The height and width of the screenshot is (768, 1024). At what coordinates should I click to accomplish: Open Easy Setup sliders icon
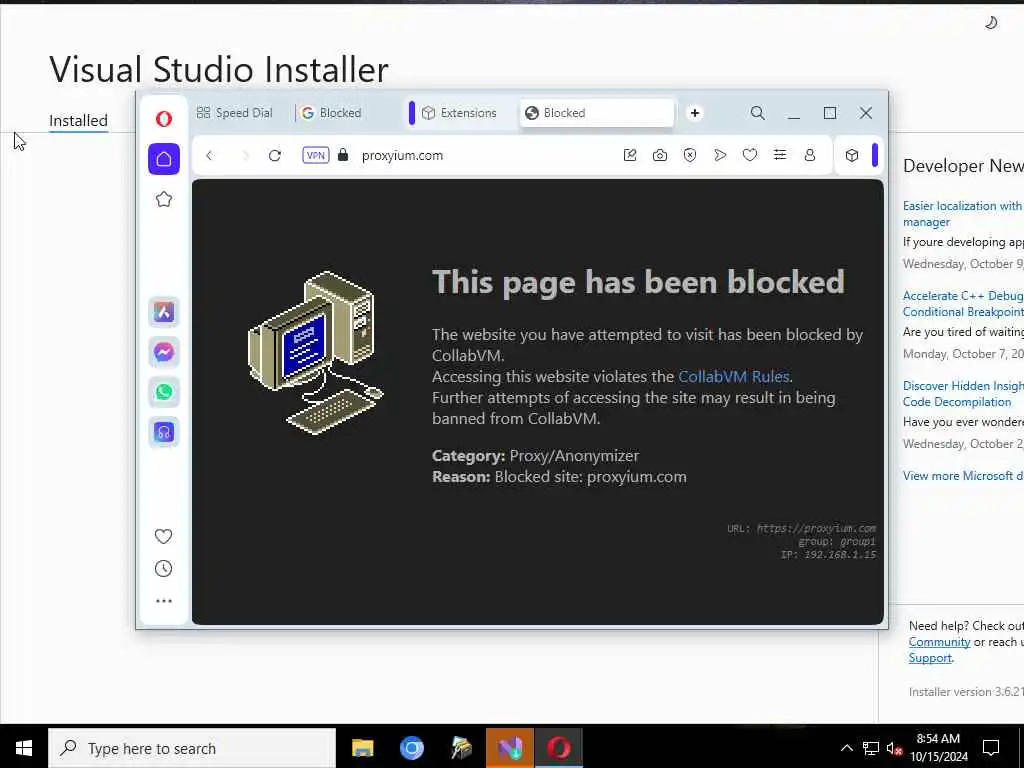coord(780,155)
